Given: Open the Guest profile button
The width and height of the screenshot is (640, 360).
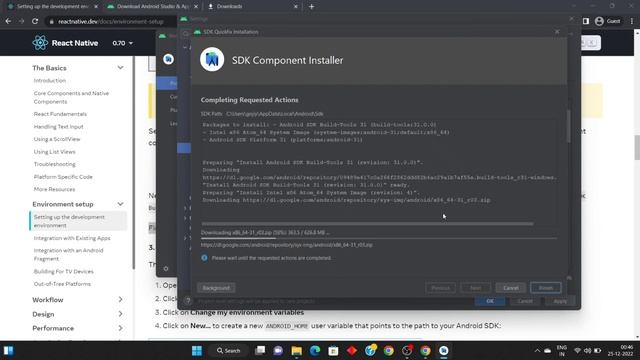Looking at the screenshot, I should coord(607,21).
